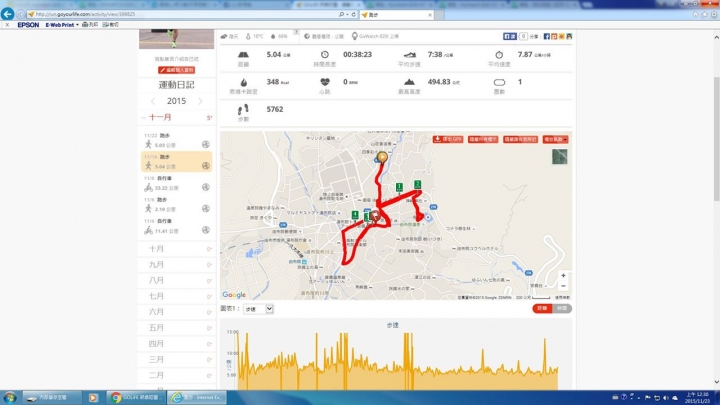The height and width of the screenshot is (405, 720).
Task: Click the footsteps icon beside 5762
Action: click(243, 109)
